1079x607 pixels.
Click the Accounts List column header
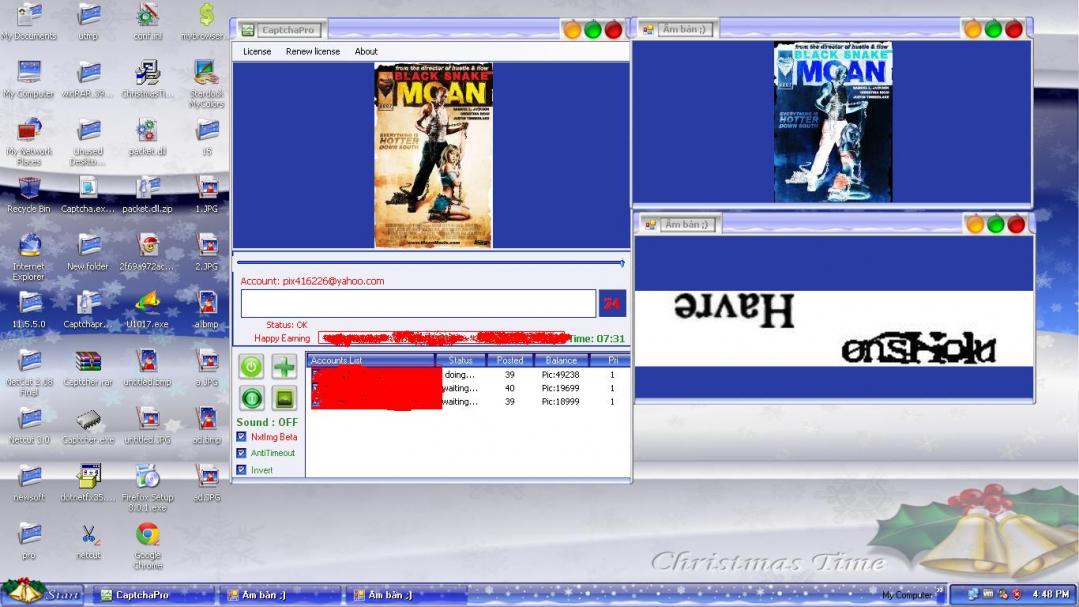pos(371,360)
